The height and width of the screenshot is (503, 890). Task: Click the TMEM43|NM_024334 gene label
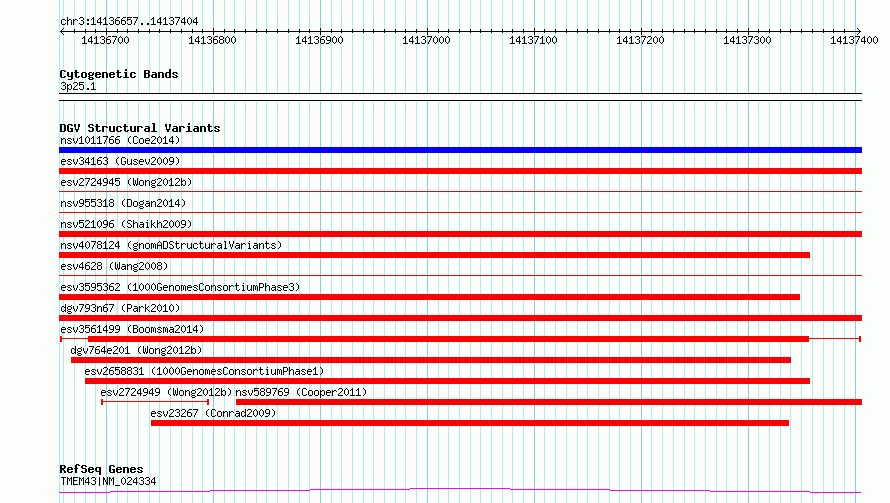click(108, 481)
